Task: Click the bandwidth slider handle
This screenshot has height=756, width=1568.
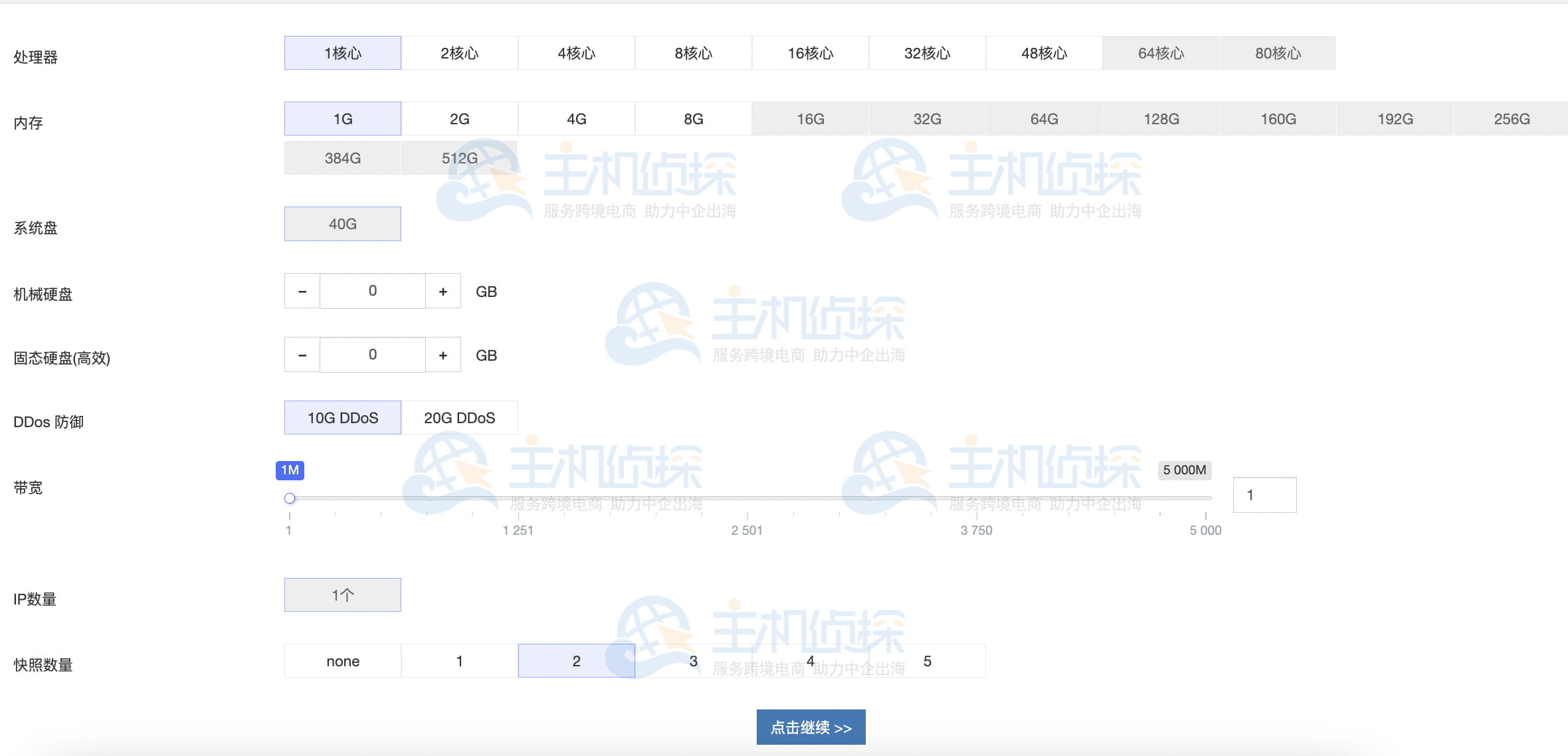Action: coord(290,498)
